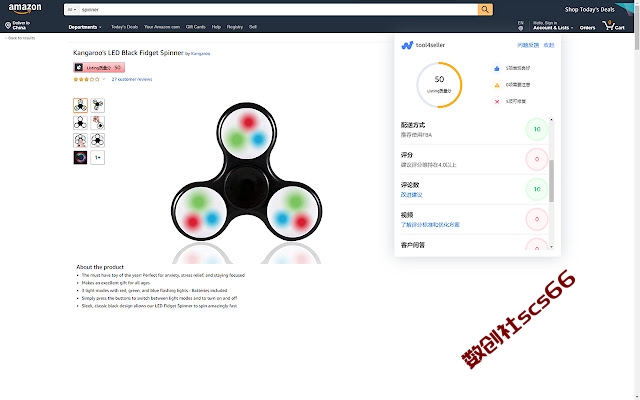
Task: Click the Kangaroo brand link
Action: point(200,53)
